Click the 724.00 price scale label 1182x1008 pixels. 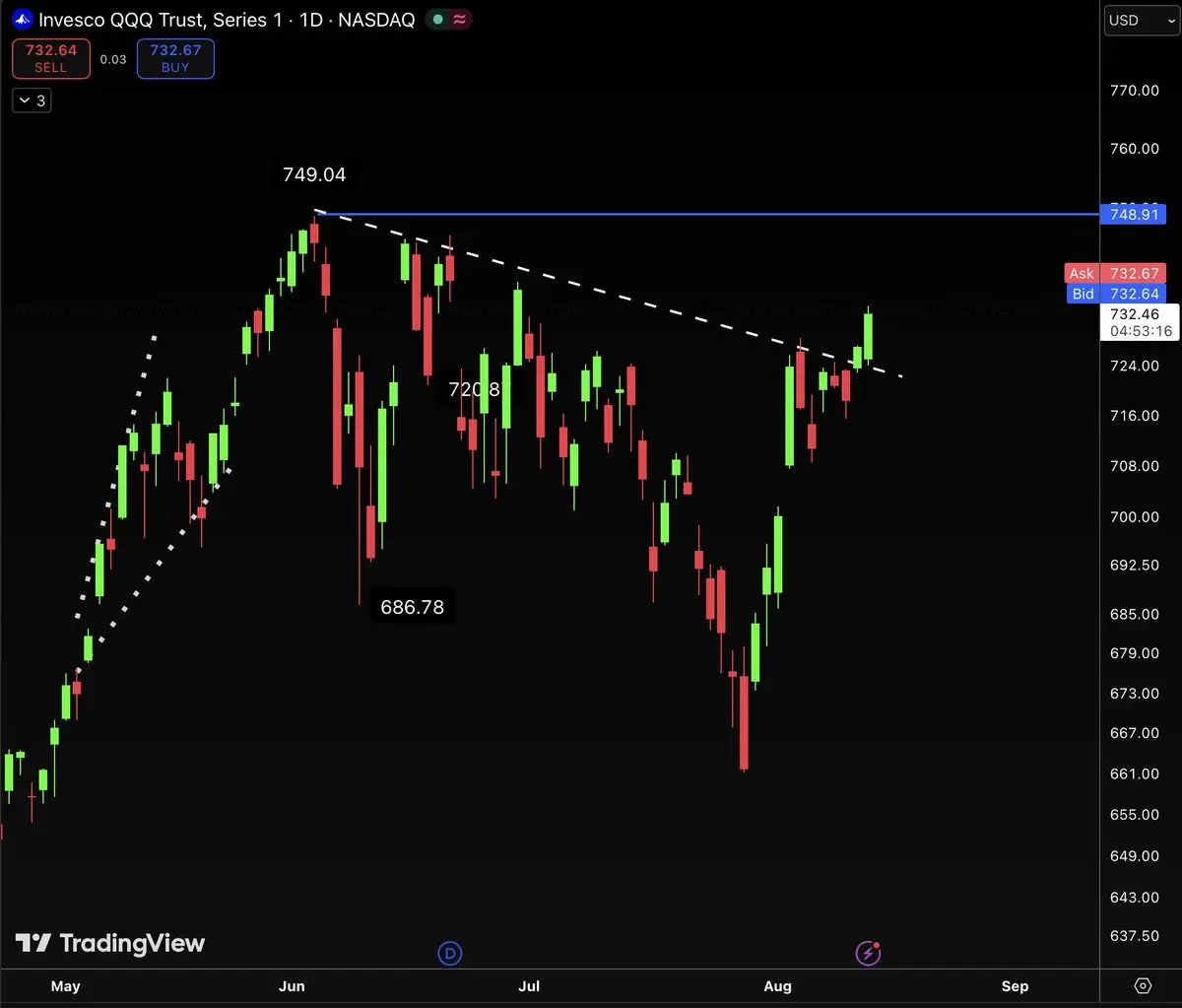pos(1134,366)
